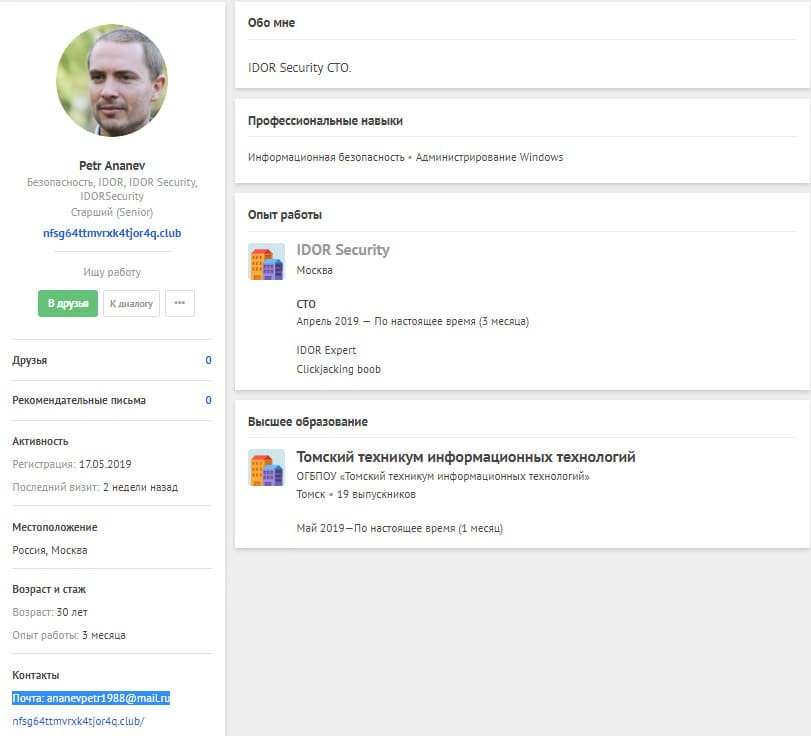This screenshot has width=811, height=736.
Task: Click the «Ищу работу» status text
Action: tap(112, 272)
